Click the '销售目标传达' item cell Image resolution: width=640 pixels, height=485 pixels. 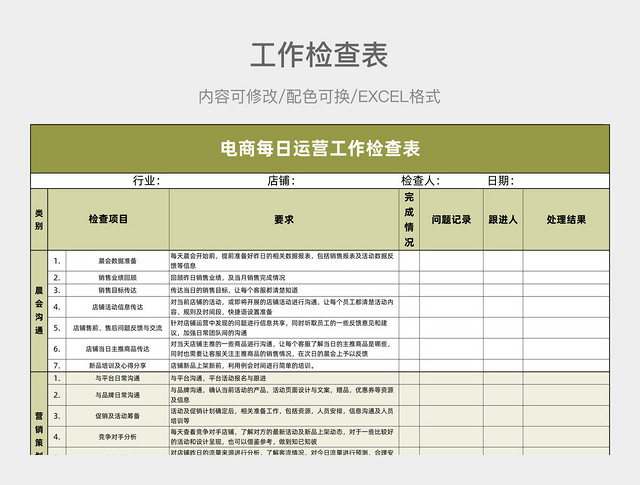pos(118,290)
